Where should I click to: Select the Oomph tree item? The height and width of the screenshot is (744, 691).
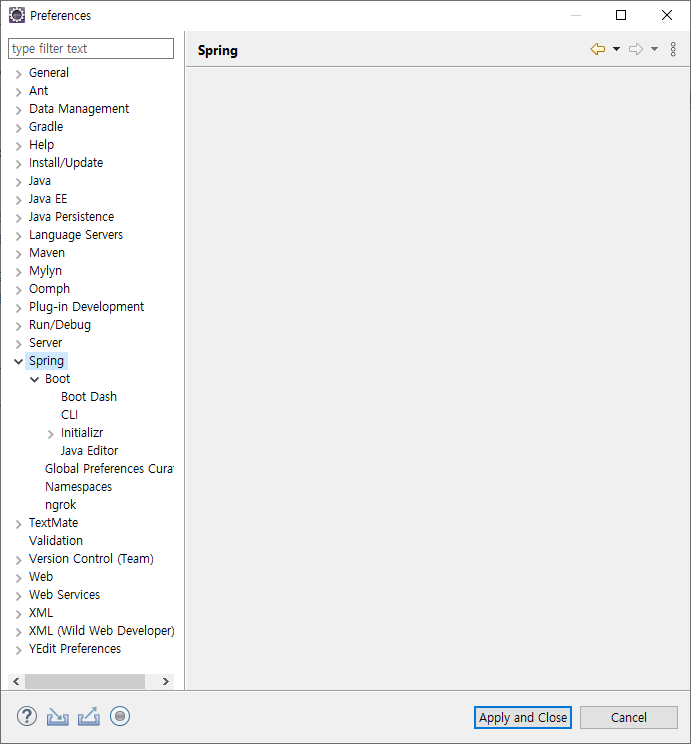point(49,289)
